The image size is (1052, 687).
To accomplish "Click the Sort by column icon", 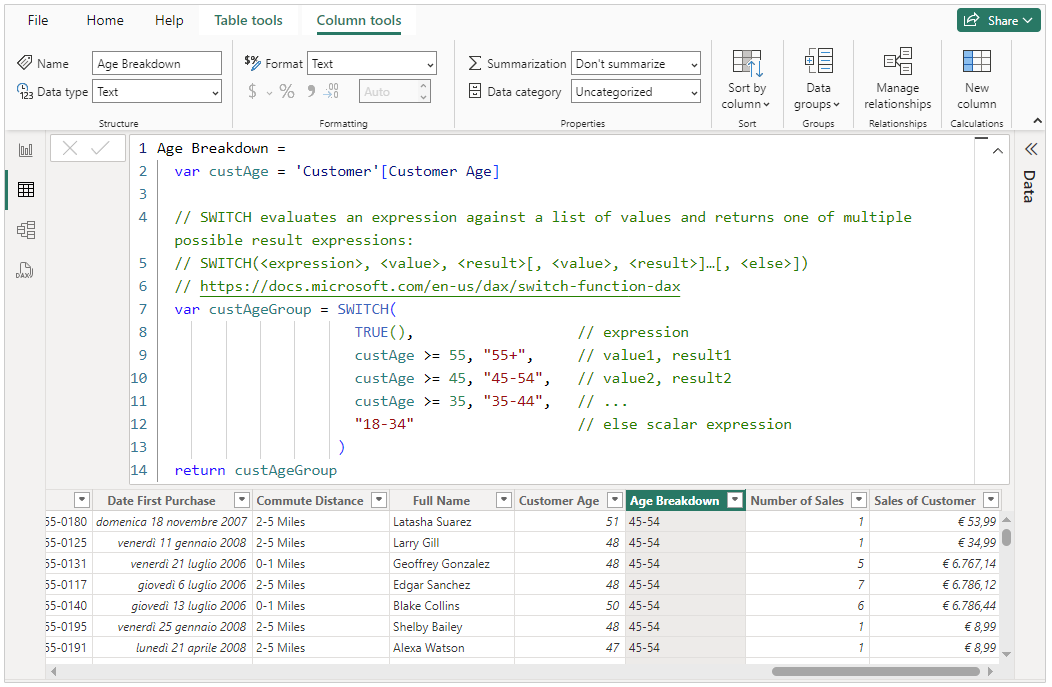I will coord(747,63).
